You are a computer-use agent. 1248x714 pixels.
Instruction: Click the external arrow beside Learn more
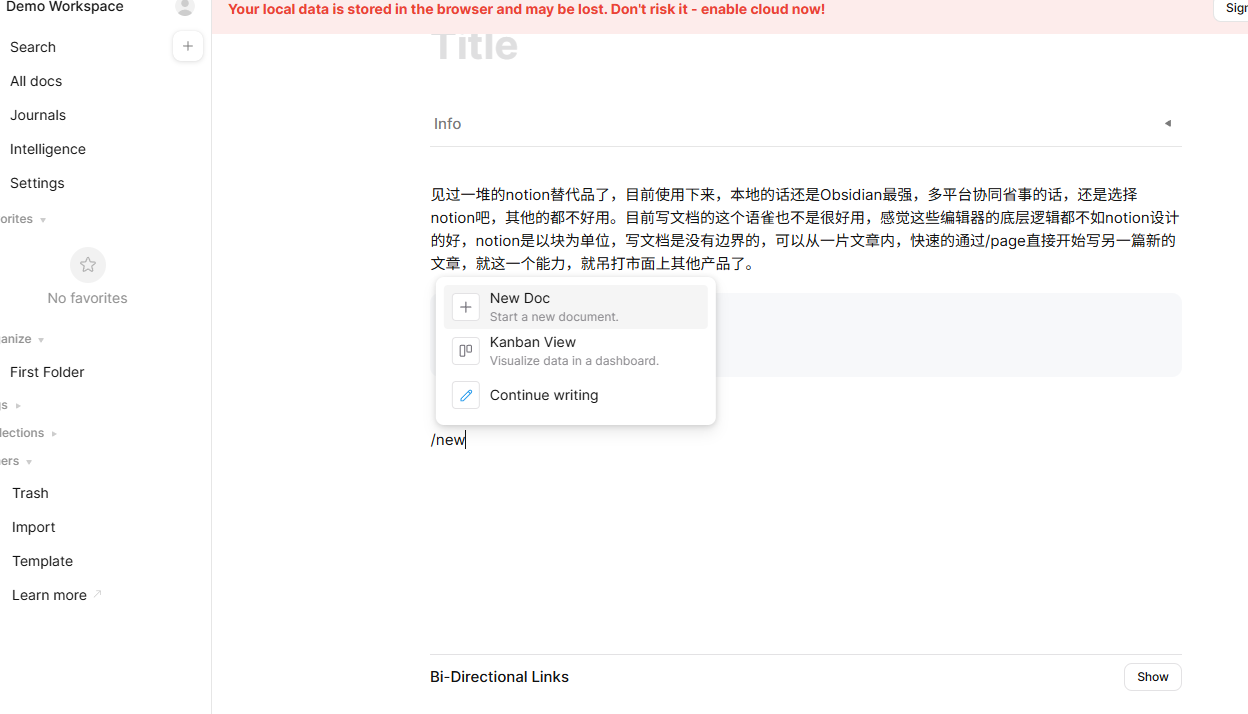click(97, 594)
